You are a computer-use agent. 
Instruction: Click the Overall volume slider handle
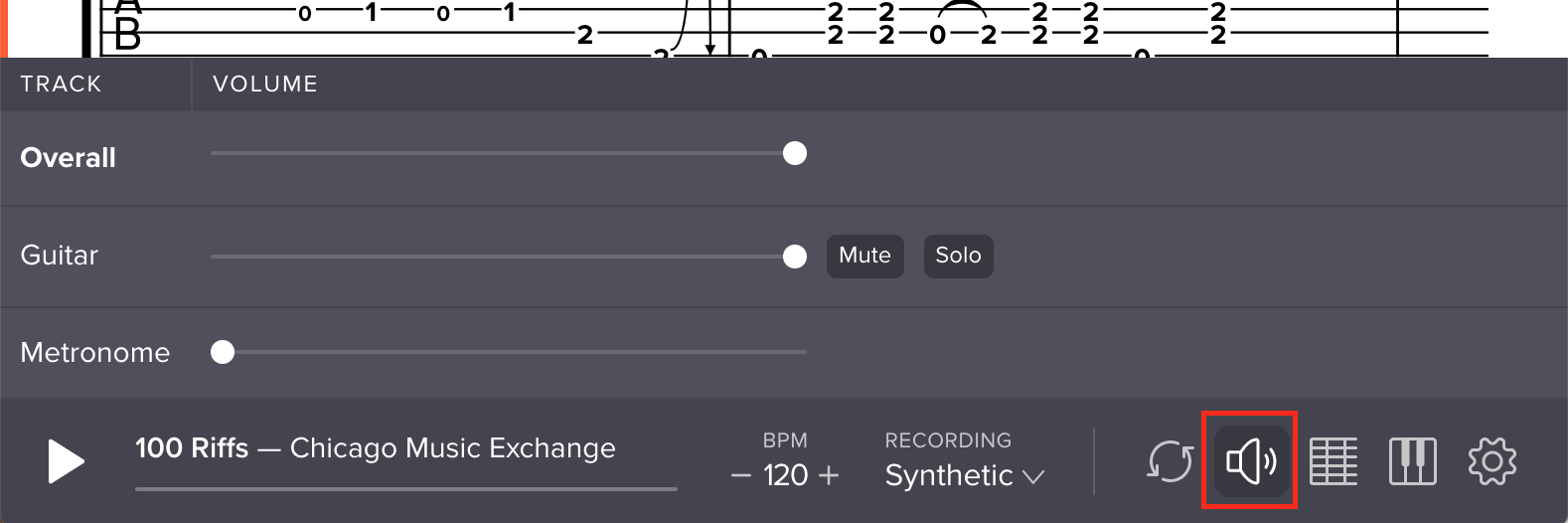(x=795, y=153)
